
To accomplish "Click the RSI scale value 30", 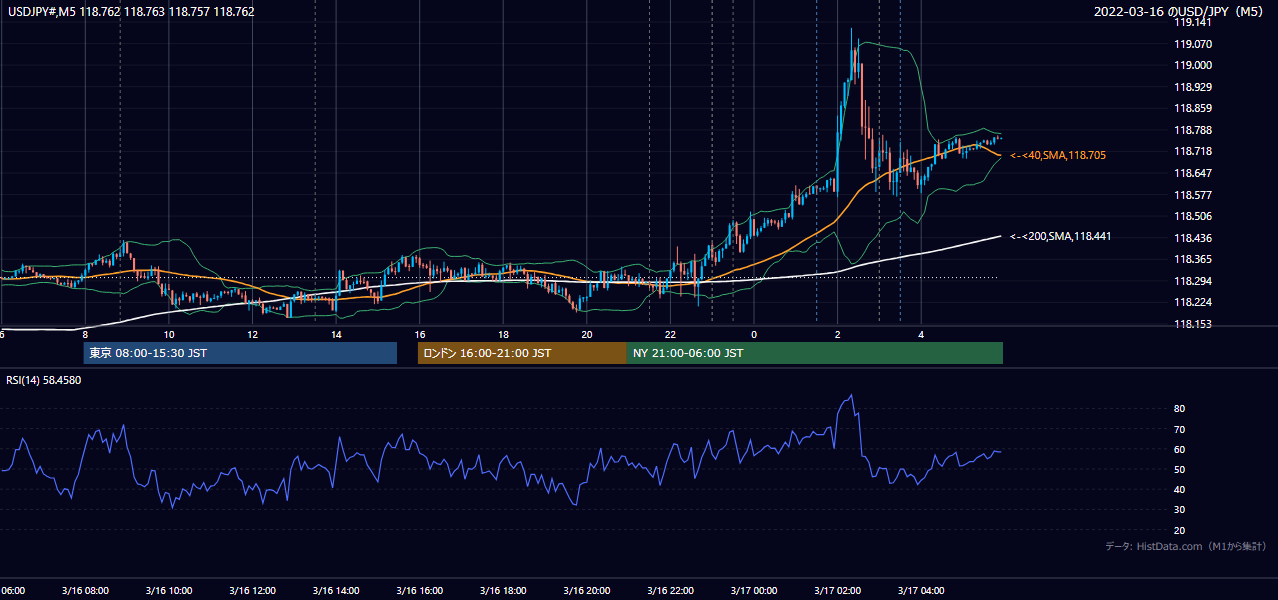I will tap(1180, 510).
